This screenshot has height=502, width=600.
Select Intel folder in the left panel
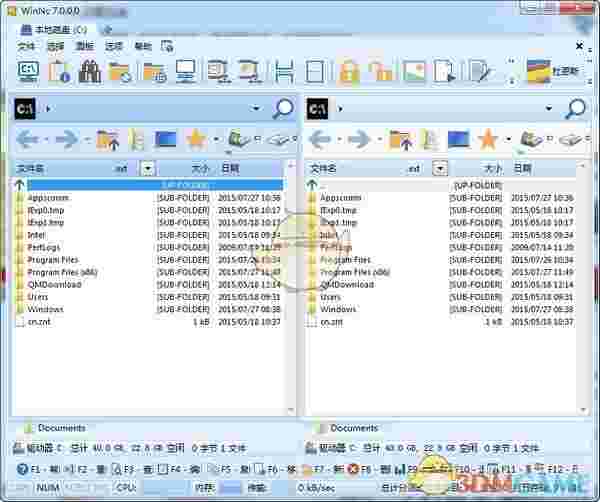(x=36, y=235)
